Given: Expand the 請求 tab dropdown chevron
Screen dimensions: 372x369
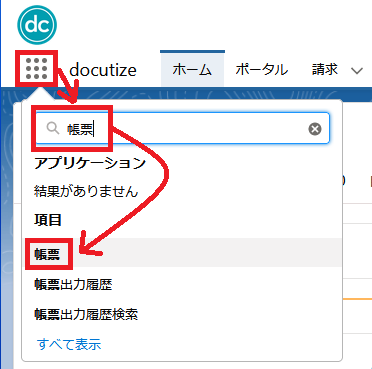Looking at the screenshot, I should [357, 71].
